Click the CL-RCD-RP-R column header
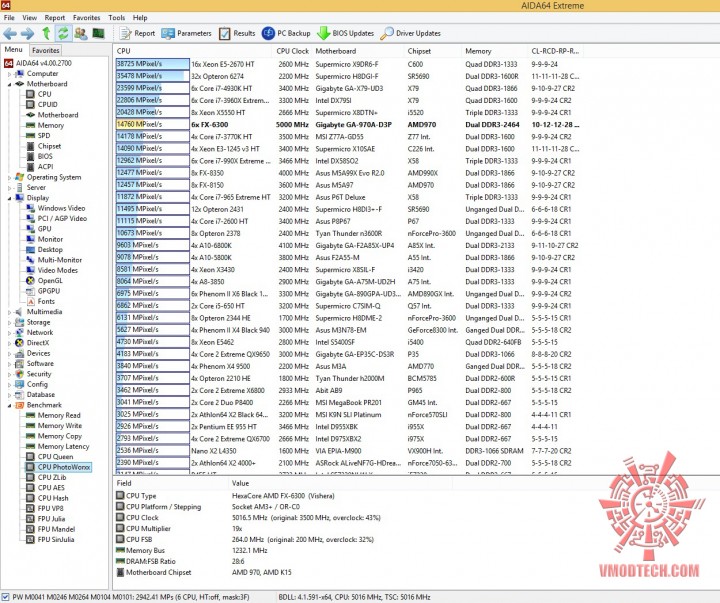720x603 pixels. click(555, 51)
